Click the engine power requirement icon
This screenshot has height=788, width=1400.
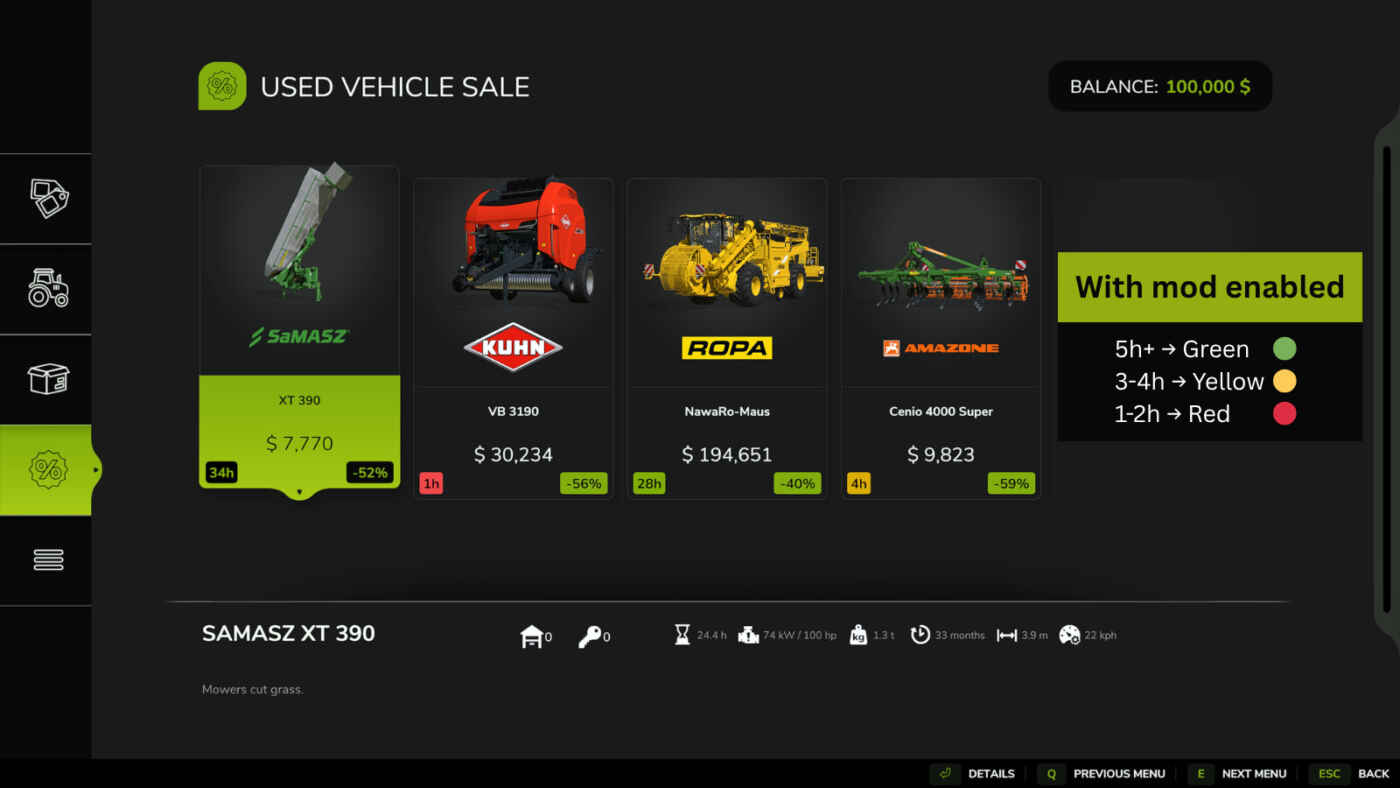(748, 635)
